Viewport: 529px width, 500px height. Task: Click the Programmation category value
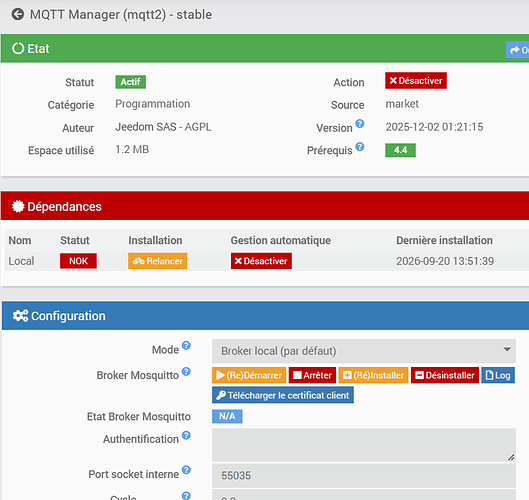pyautogui.click(x=152, y=104)
